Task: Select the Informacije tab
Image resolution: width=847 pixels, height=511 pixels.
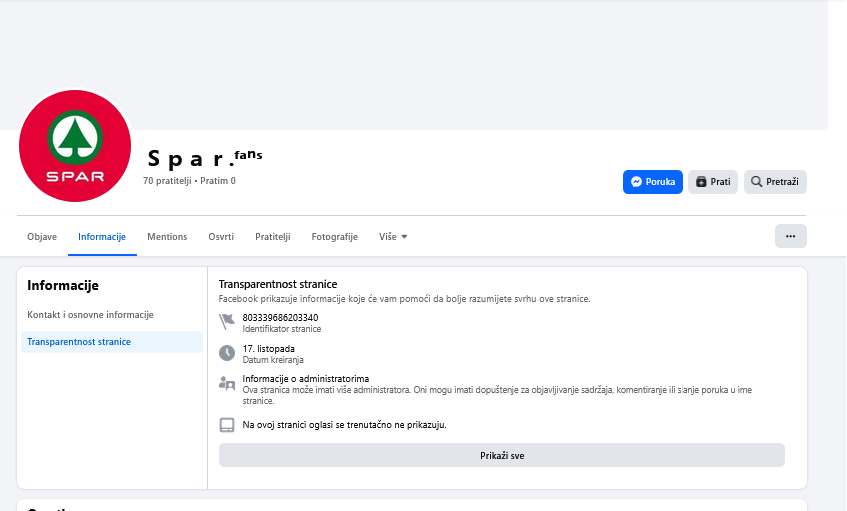Action: click(x=102, y=237)
